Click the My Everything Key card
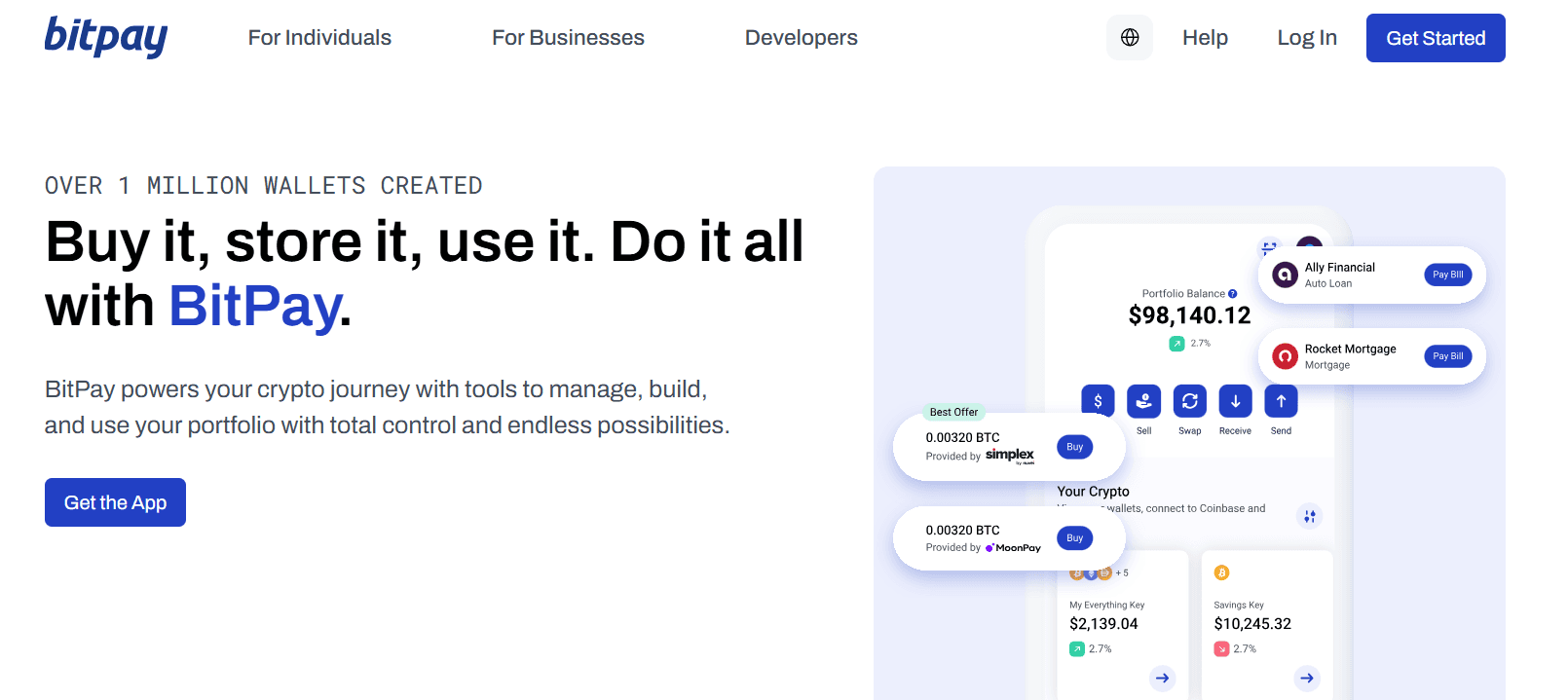This screenshot has height=700, width=1568. click(x=1123, y=625)
